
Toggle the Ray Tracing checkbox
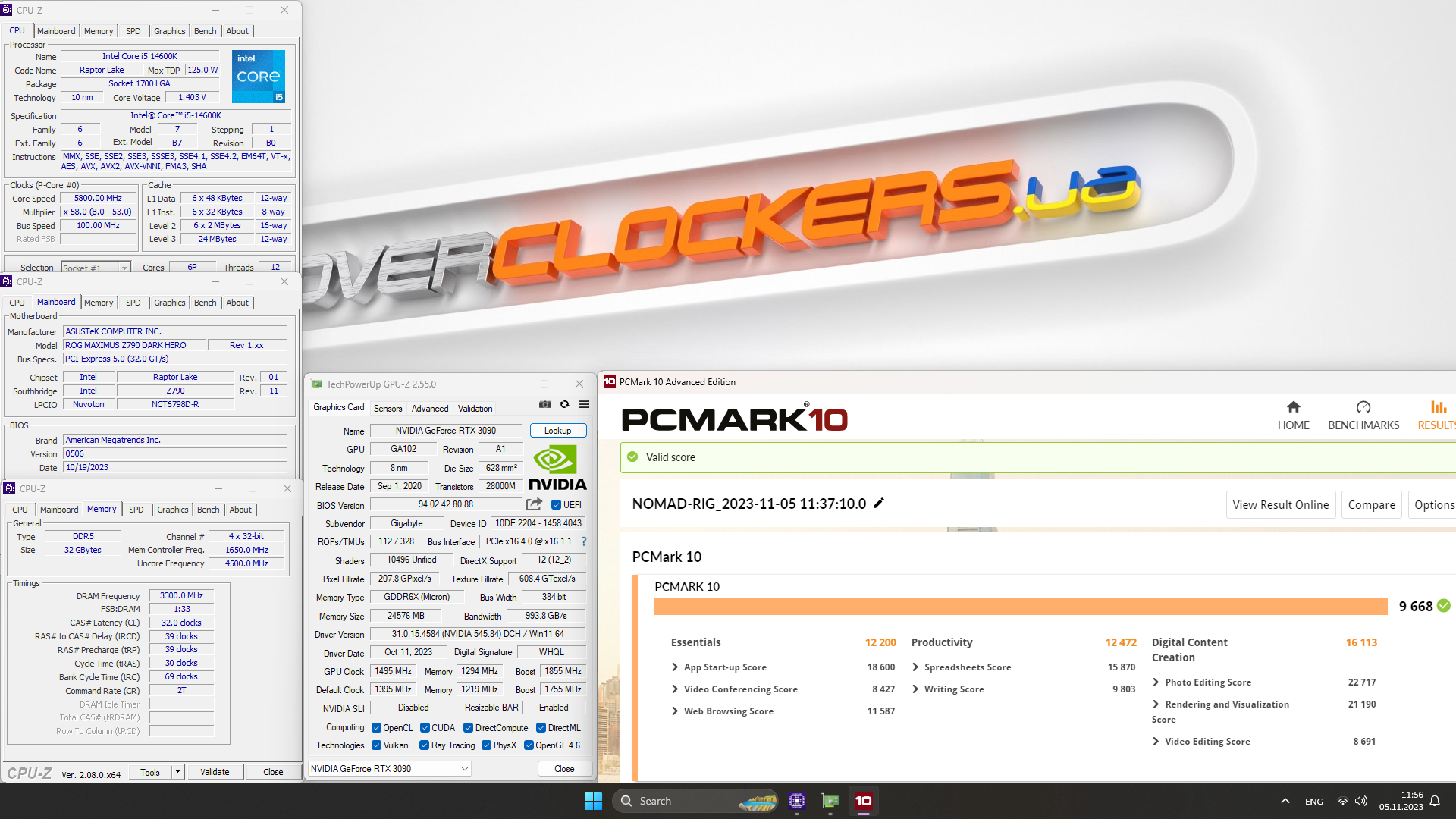tap(425, 745)
